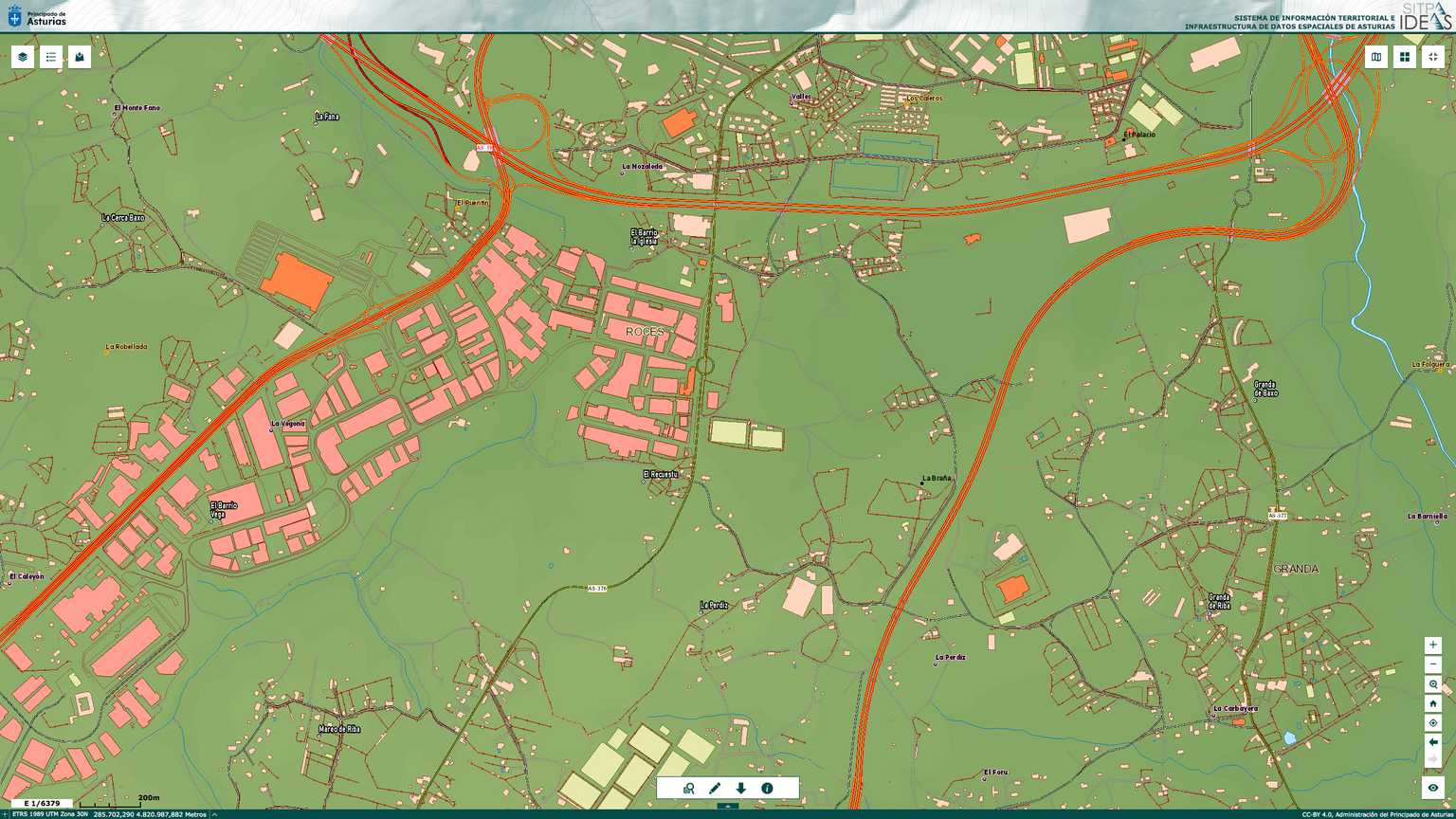Viewport: 1456px width, 819px height.
Task: Open the search and query tool
Action: (x=689, y=788)
